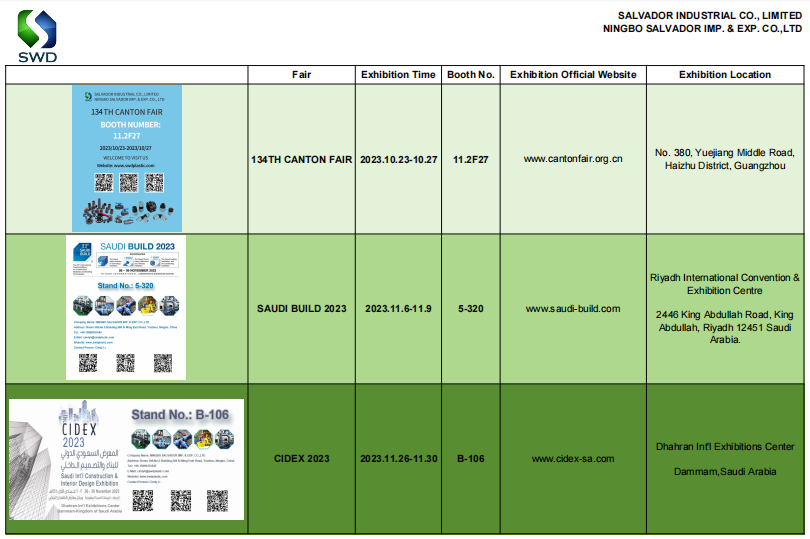Screen dimensions: 810x539
Task: Visit www.saudi-build.com website link
Action: pyautogui.click(x=573, y=309)
